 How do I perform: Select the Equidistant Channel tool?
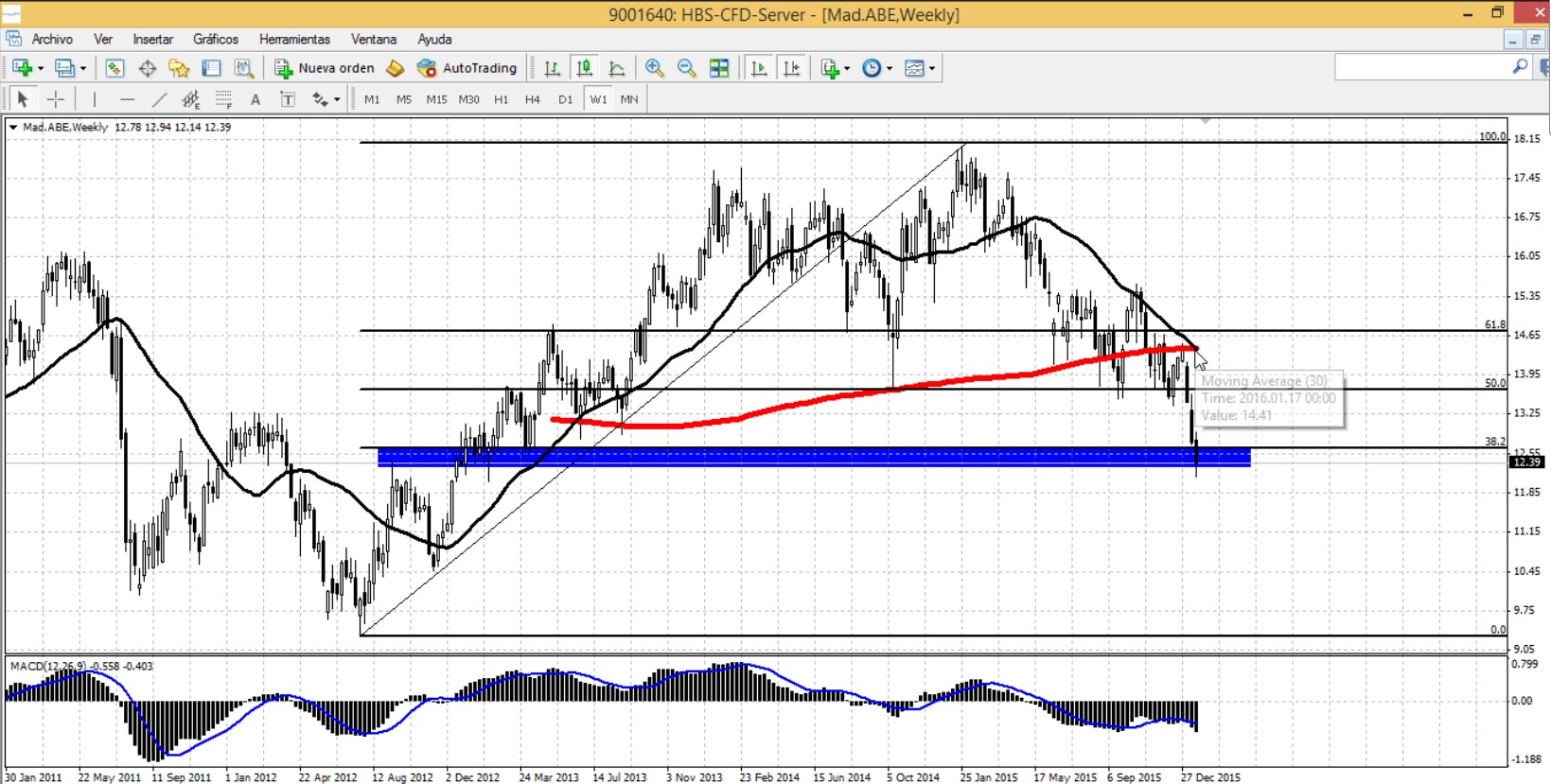[191, 99]
